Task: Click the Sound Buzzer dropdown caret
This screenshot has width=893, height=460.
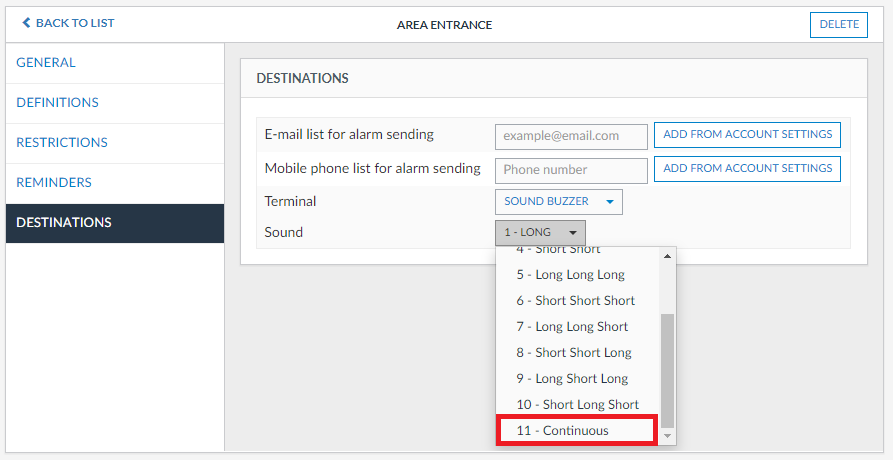Action: tap(610, 202)
